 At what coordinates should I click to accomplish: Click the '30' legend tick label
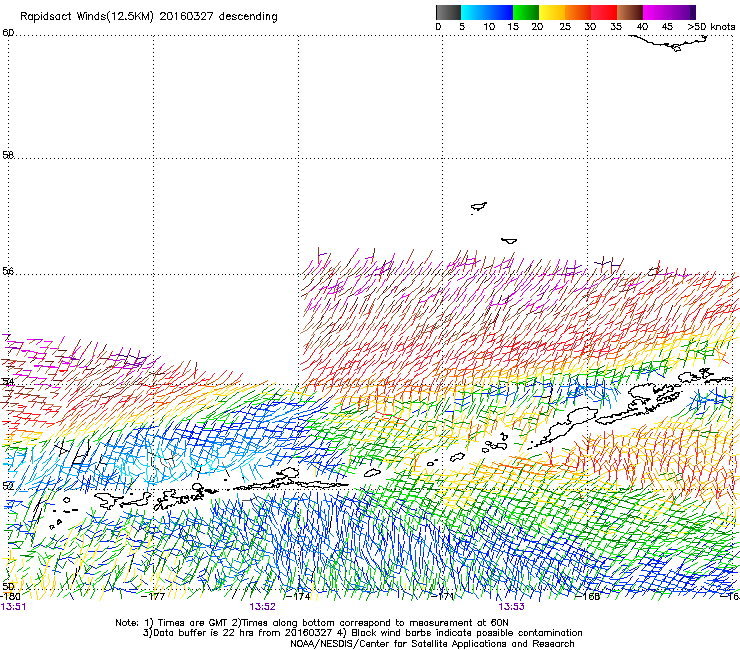[x=590, y=27]
